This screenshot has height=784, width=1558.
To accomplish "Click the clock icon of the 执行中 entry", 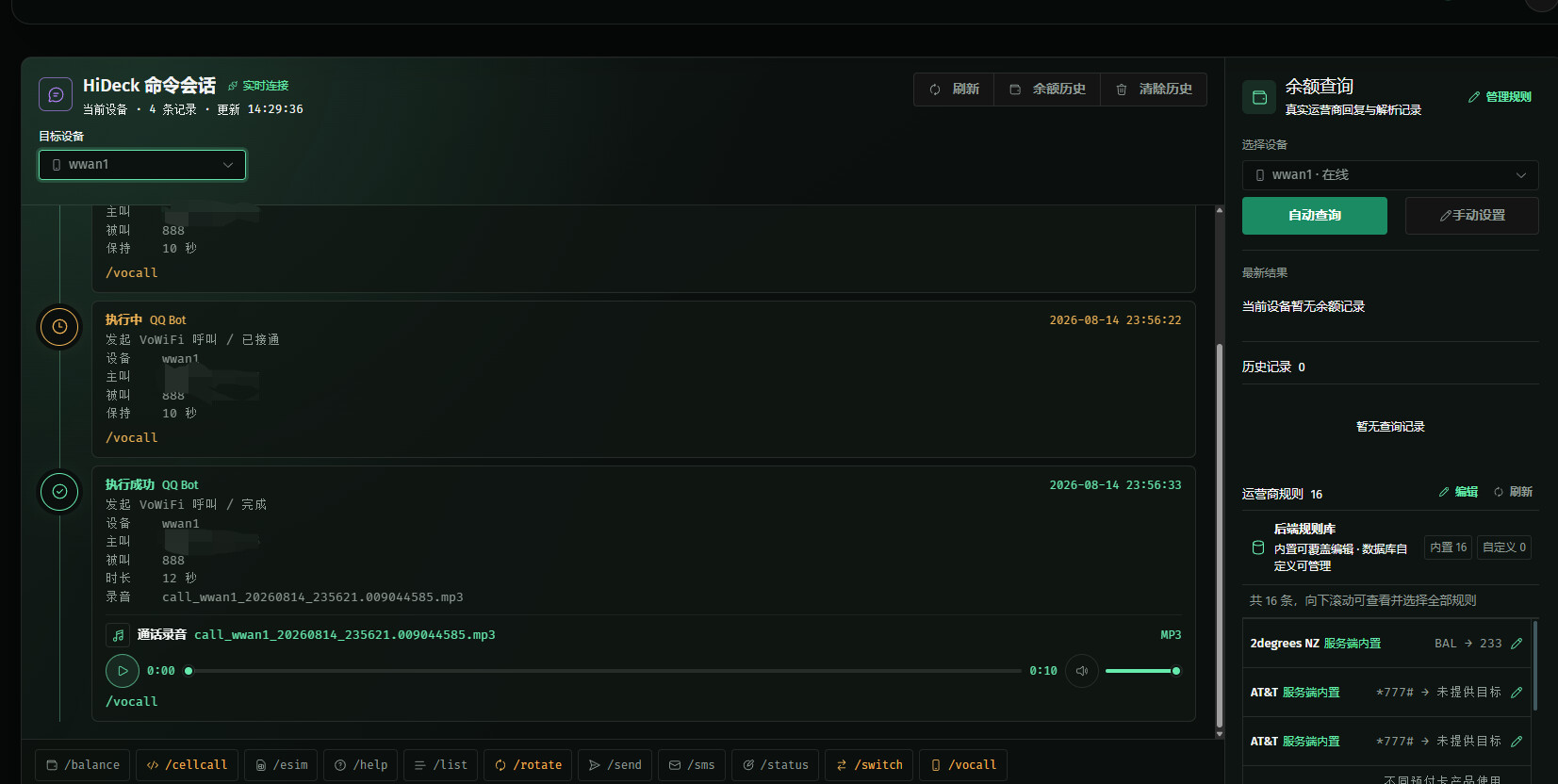I will coord(59,327).
